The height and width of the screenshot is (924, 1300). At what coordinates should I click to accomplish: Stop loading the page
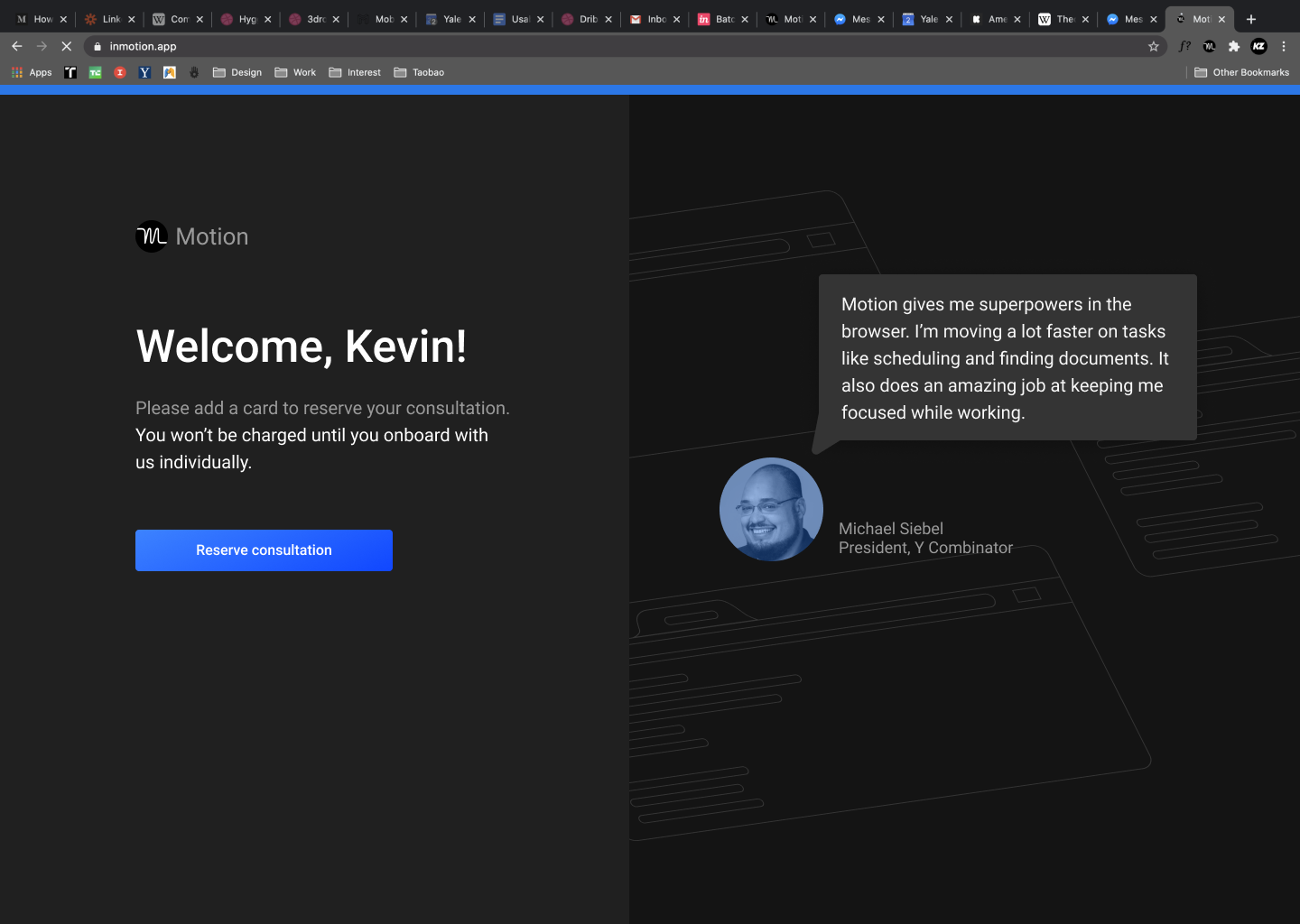pos(66,46)
